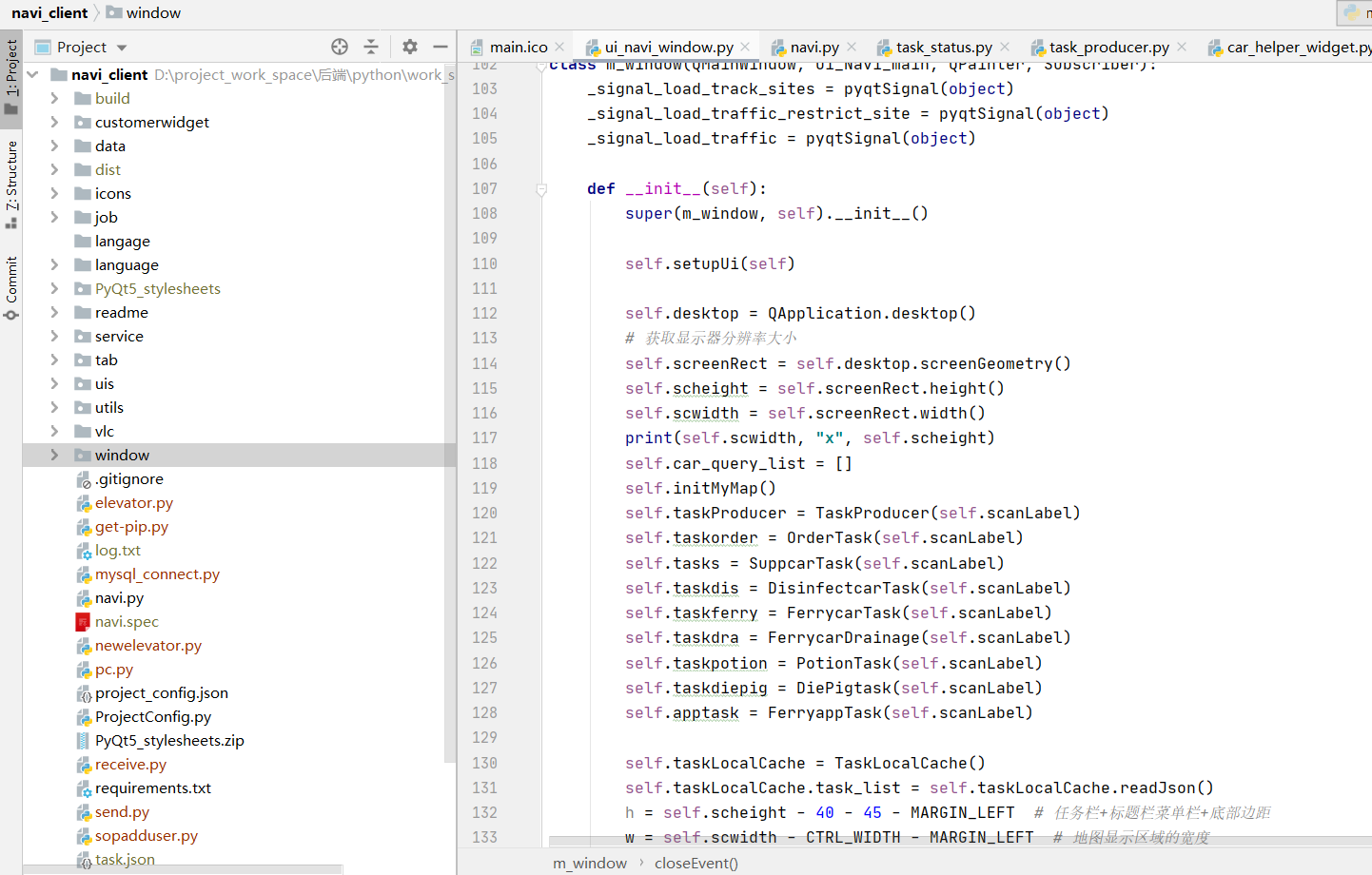Click window folder in navigation breadcrumb

[x=144, y=12]
